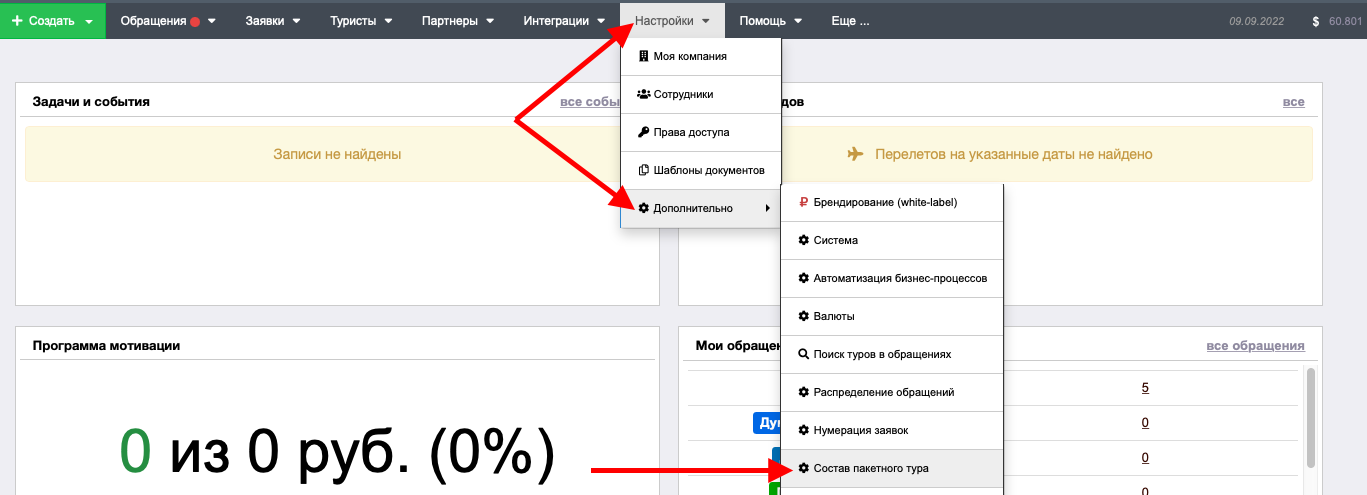Click plus icon on Создать button
This screenshot has width=1367, height=495.
(x=17, y=20)
